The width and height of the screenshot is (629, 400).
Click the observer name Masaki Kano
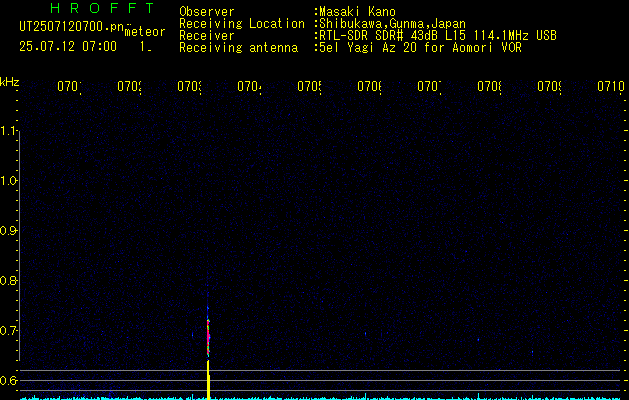click(357, 12)
